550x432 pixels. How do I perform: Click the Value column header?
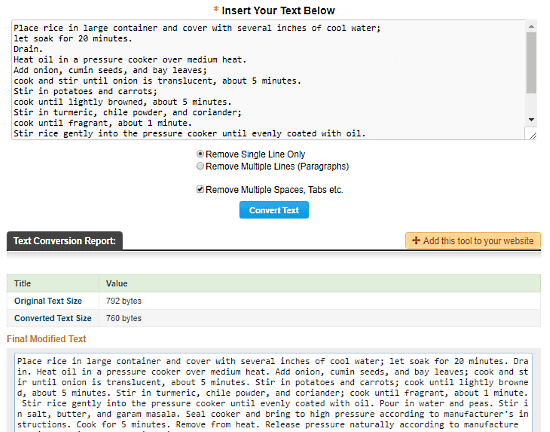tap(116, 283)
